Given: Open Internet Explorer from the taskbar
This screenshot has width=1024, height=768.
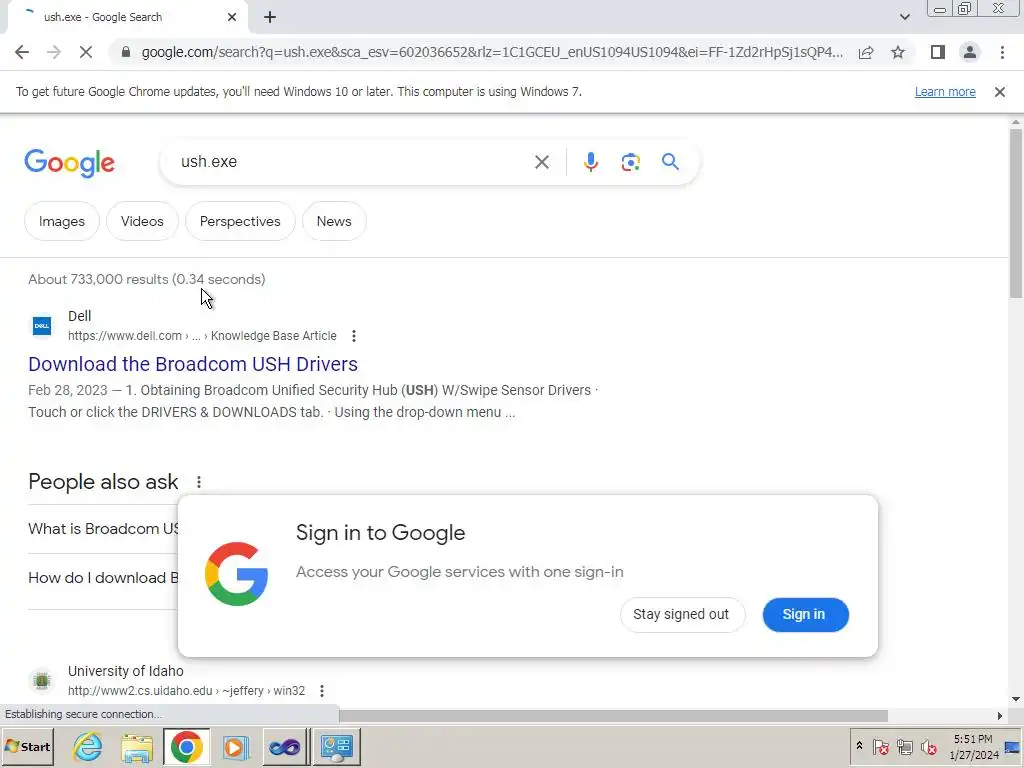Looking at the screenshot, I should click(x=88, y=746).
